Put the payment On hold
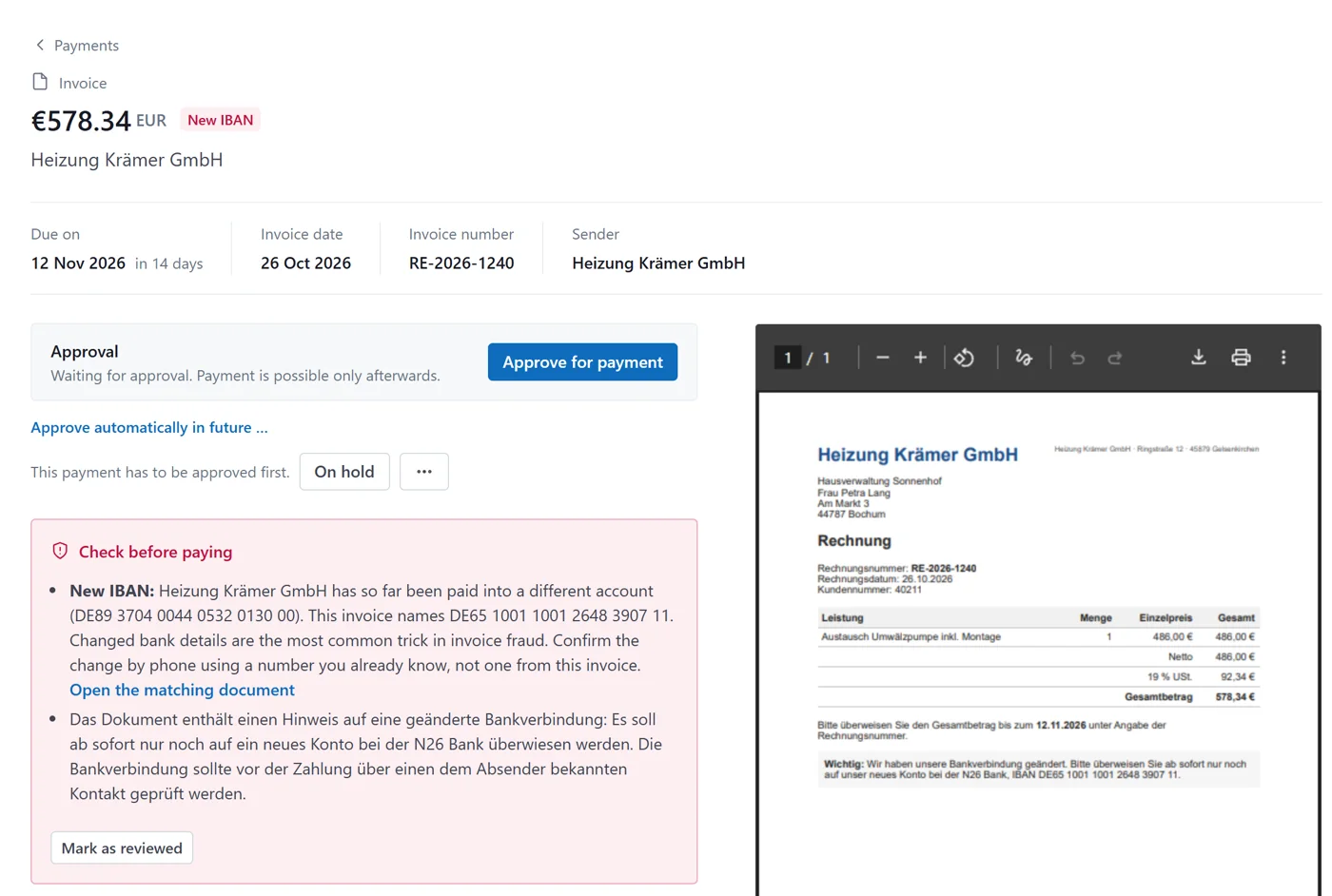The height and width of the screenshot is (896, 1332). 344,472
